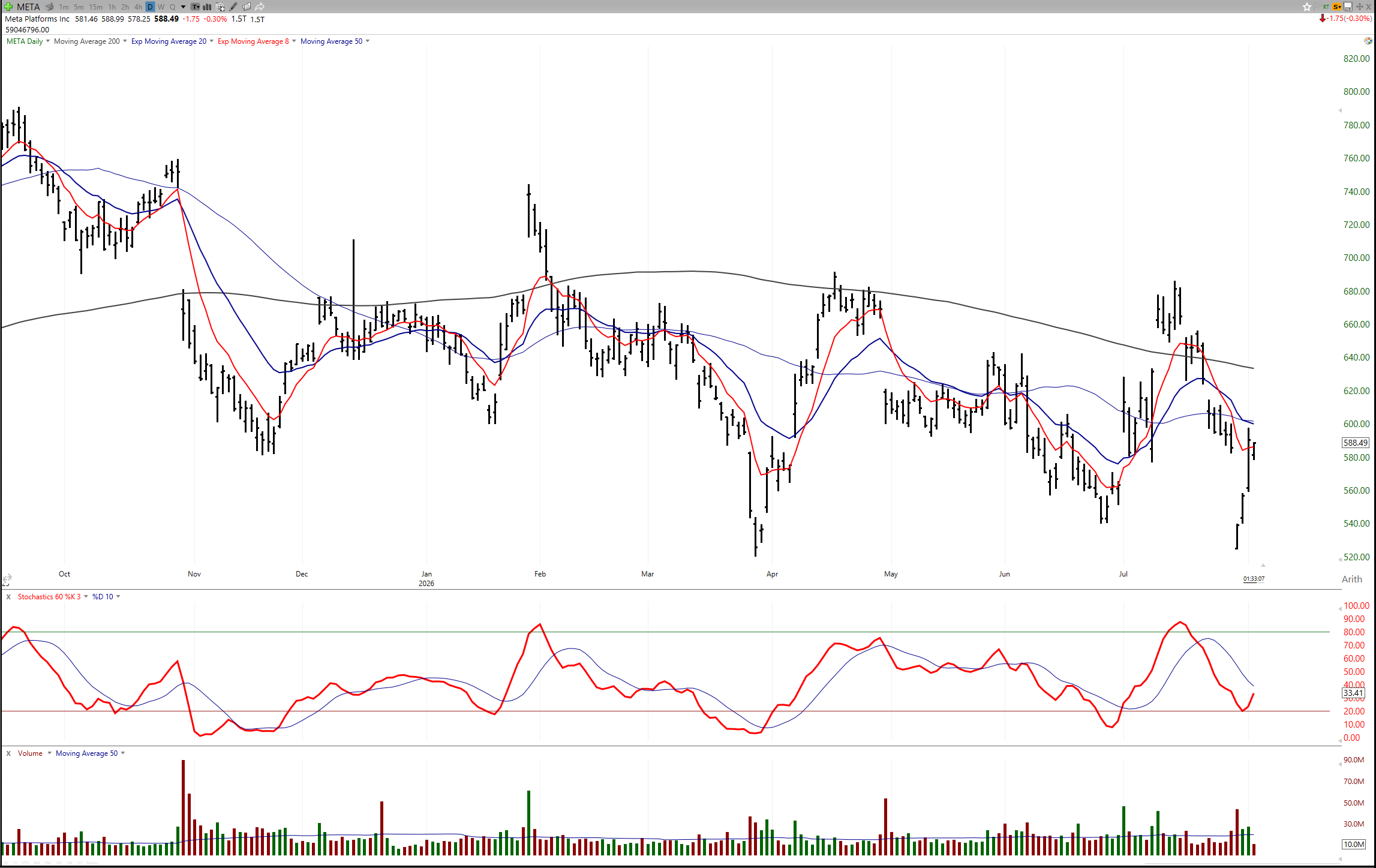
Task: Click the share arrow icon
Action: click(x=260, y=7)
